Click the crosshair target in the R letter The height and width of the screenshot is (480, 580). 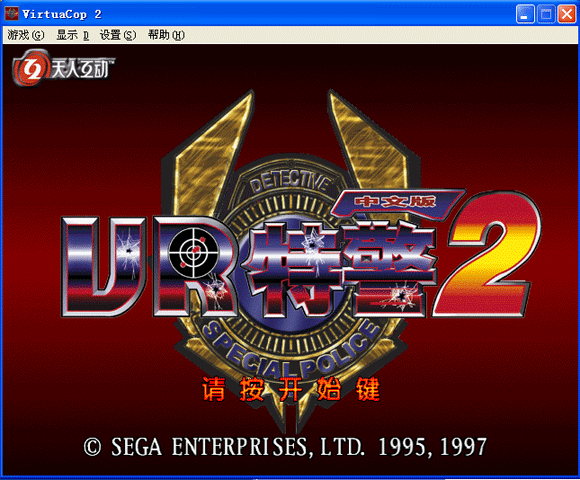click(x=193, y=253)
